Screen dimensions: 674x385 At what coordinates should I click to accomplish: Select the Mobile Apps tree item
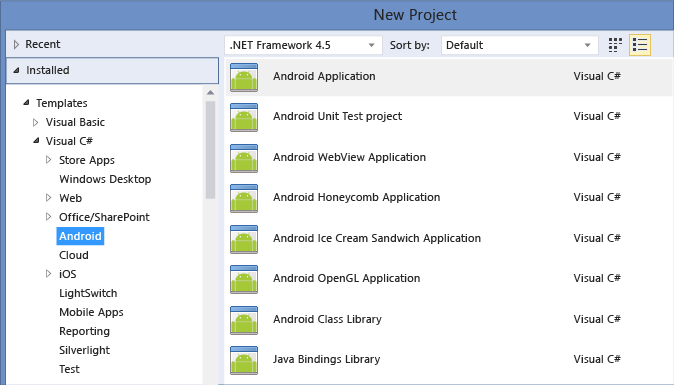pyautogui.click(x=91, y=312)
